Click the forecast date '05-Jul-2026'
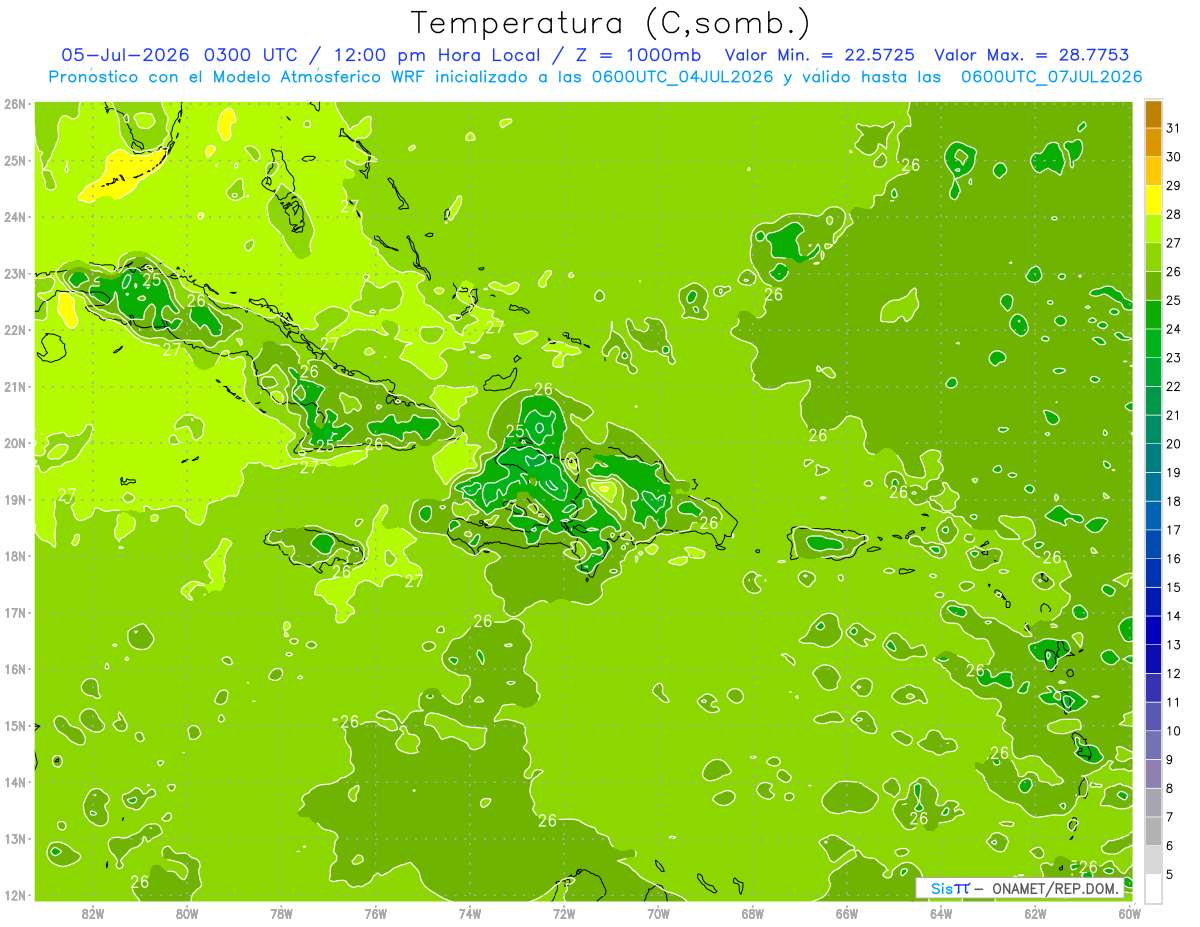1200x927 pixels. (125, 54)
